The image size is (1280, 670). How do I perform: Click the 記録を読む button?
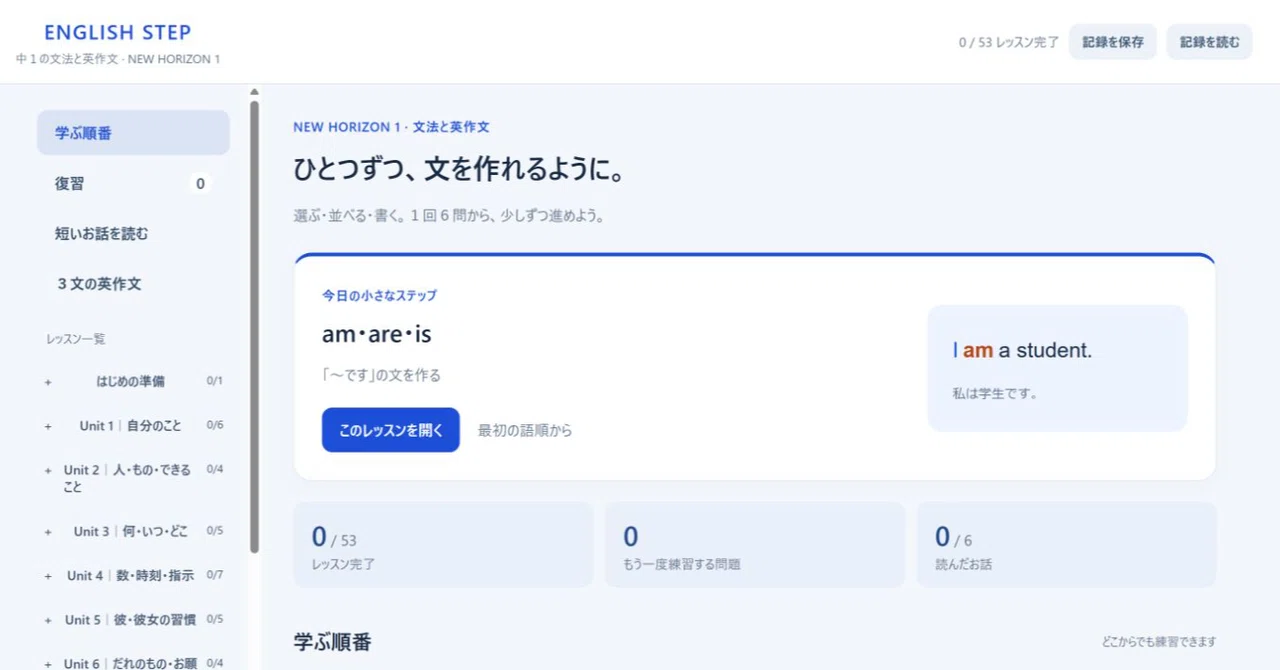tap(1209, 42)
